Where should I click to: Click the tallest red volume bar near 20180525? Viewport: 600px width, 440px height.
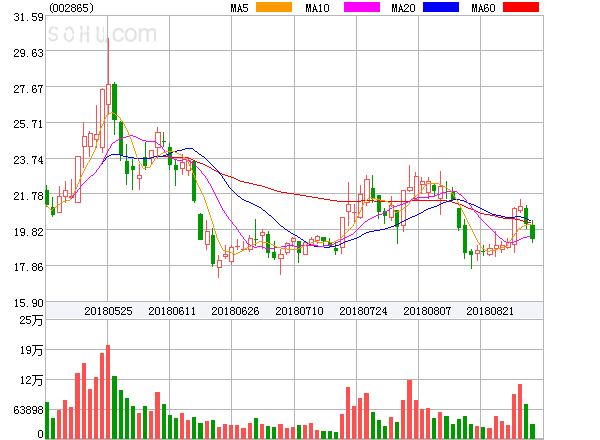[x=108, y=392]
